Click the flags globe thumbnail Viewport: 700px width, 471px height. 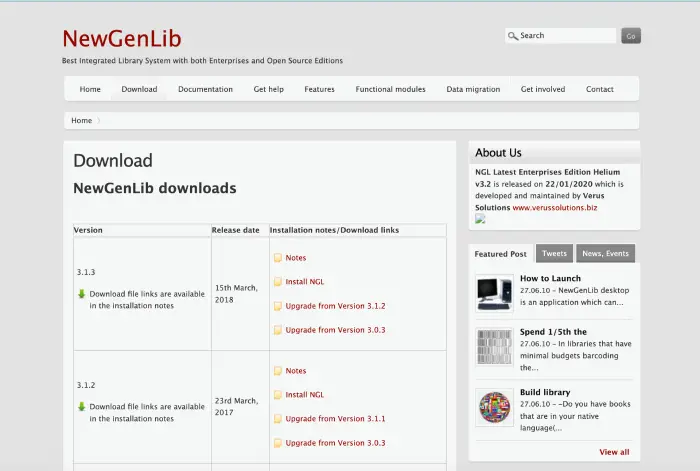494,407
